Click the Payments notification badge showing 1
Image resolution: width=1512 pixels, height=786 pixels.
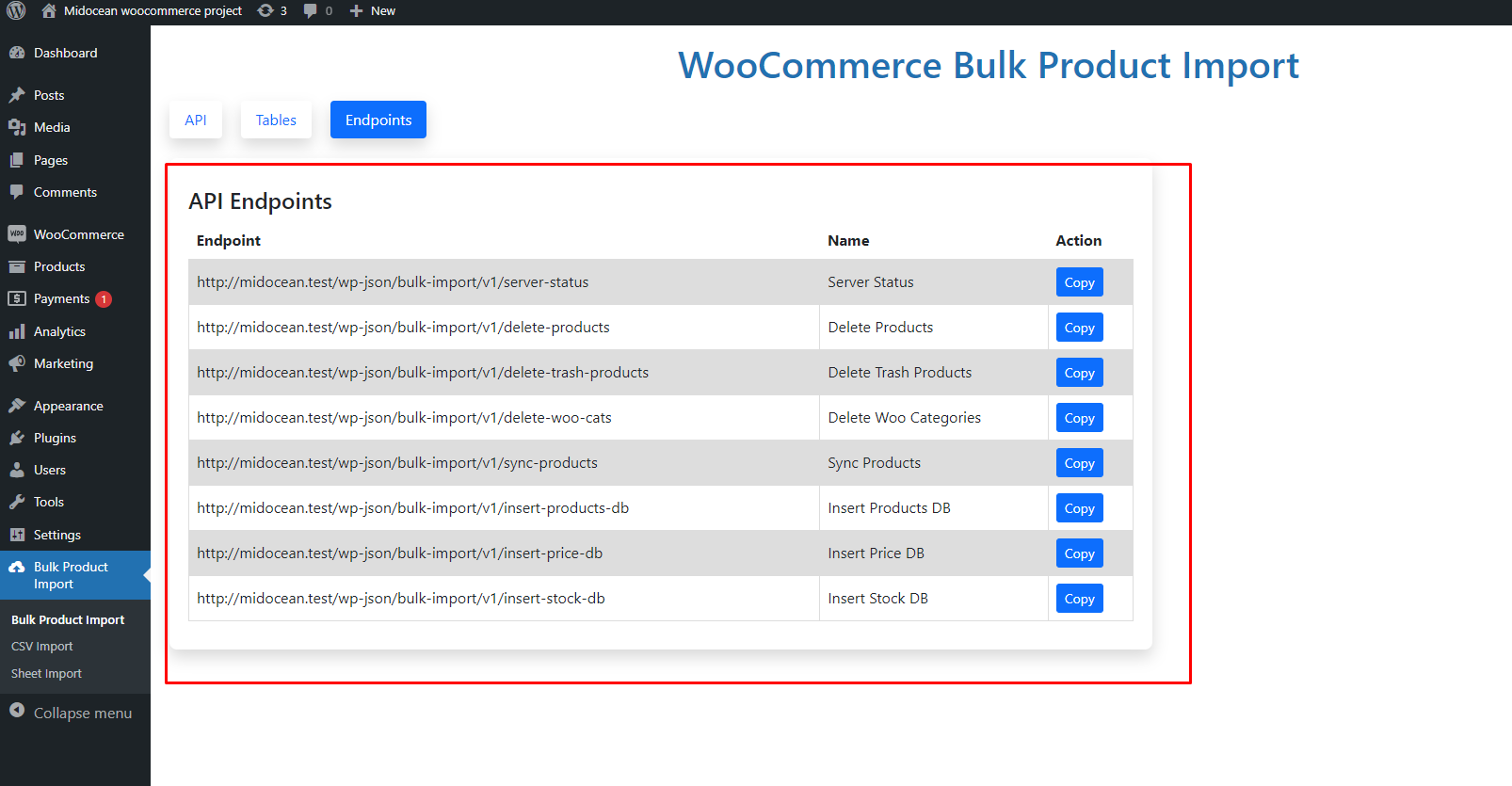(x=104, y=299)
